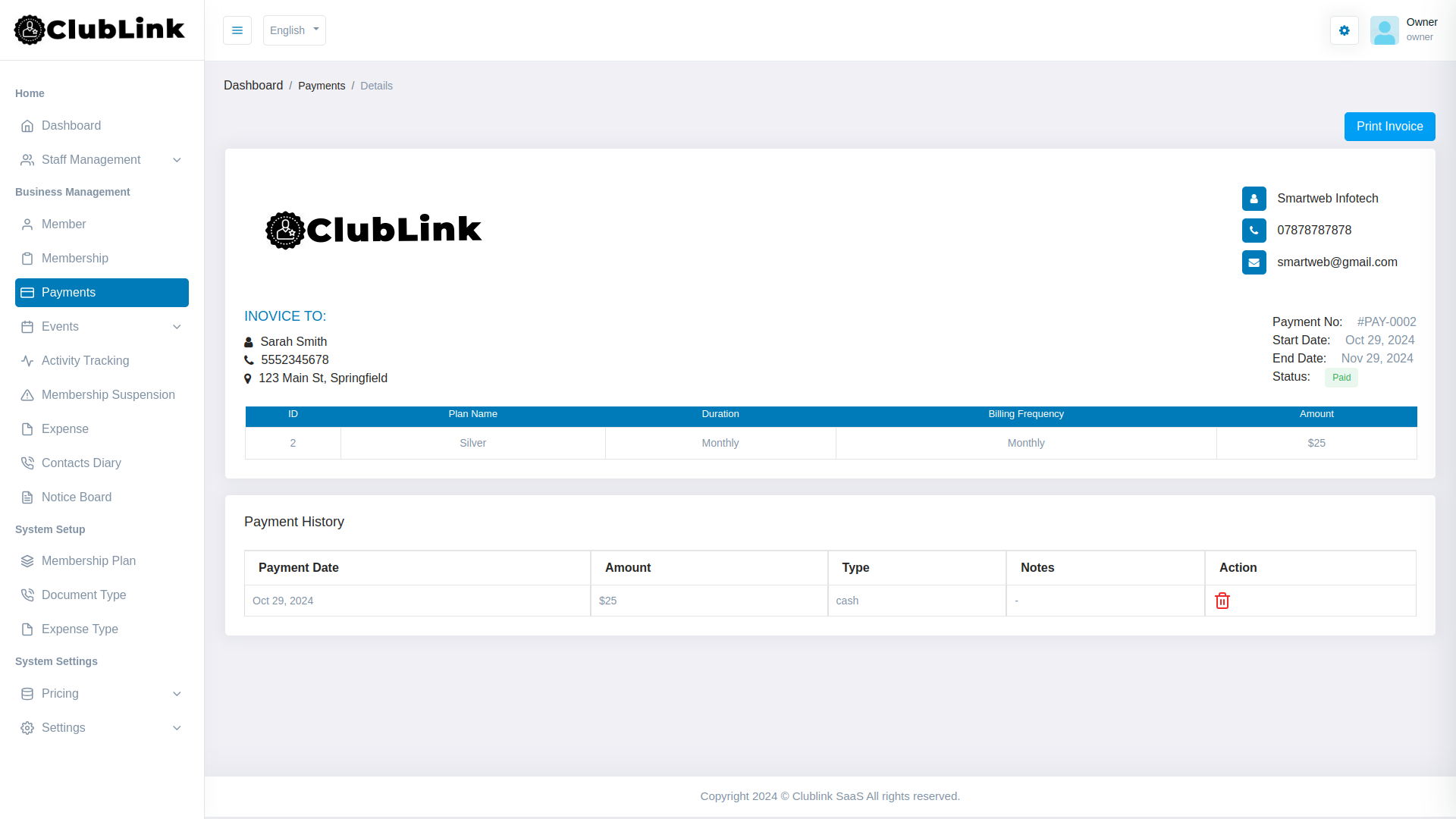Open the English language dropdown

click(294, 30)
